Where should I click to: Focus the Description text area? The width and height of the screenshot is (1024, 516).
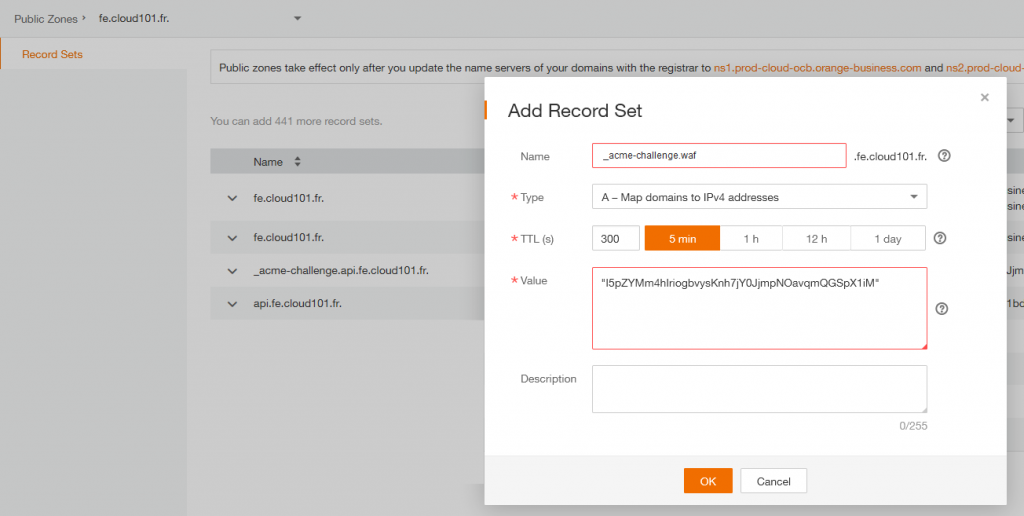[x=760, y=389]
